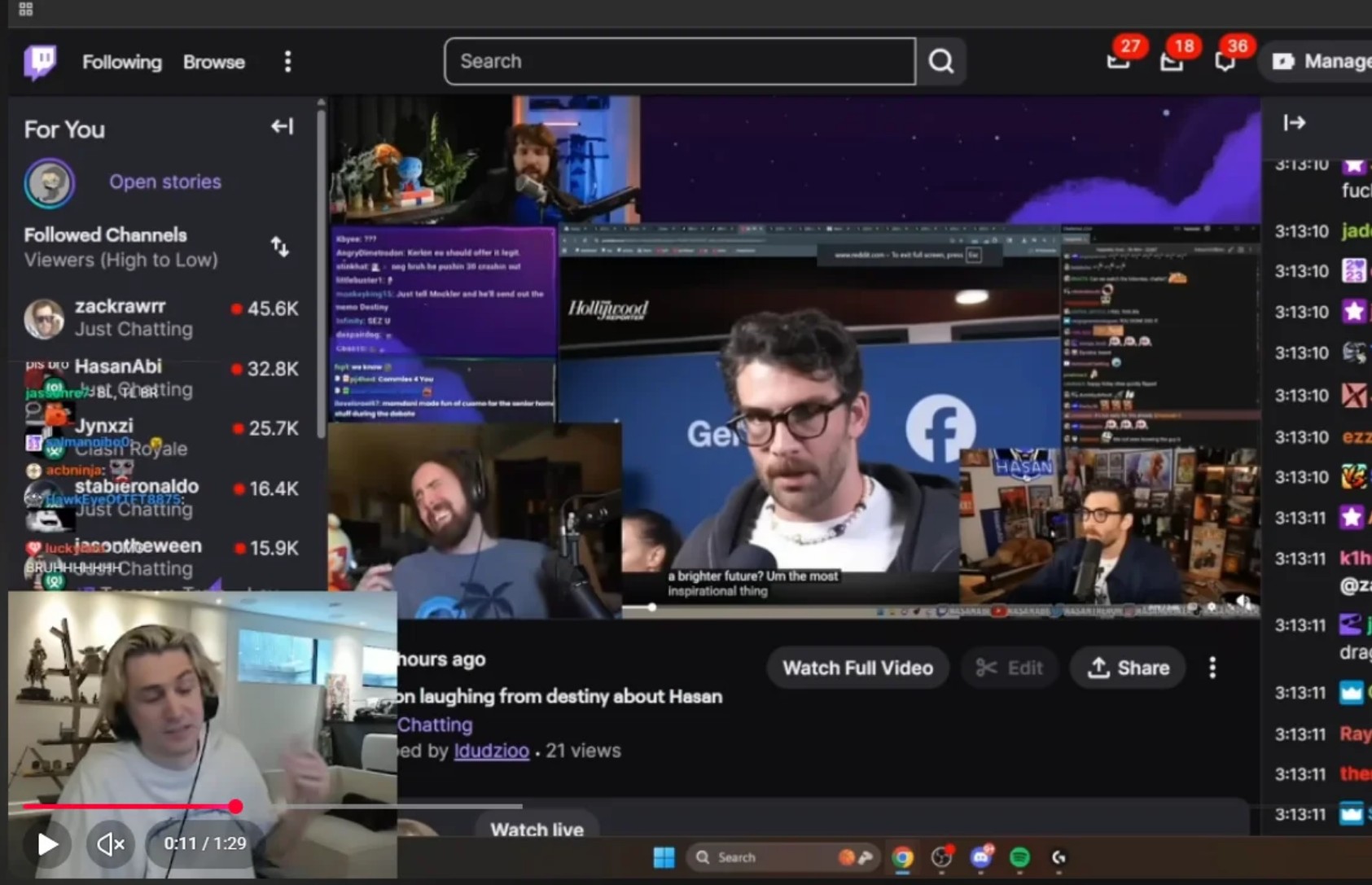Screen dimensions: 1372x885
Task: Open stories from the sidebar
Action: (165, 182)
